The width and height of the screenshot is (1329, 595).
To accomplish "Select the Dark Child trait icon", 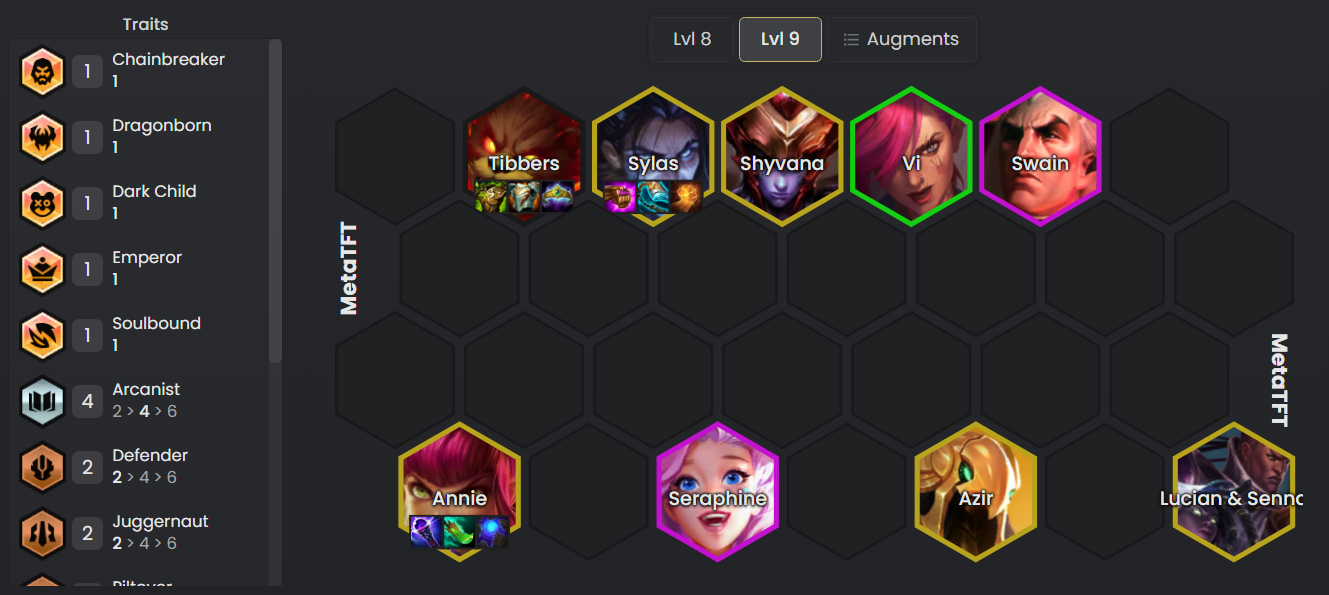I will (x=42, y=204).
